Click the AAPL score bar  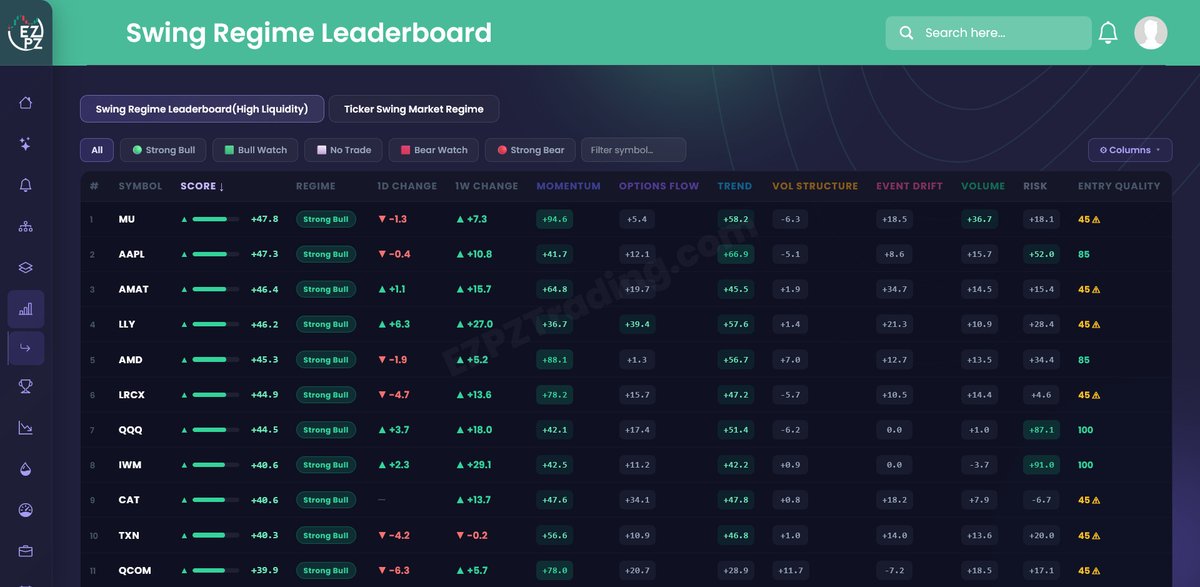[216, 254]
